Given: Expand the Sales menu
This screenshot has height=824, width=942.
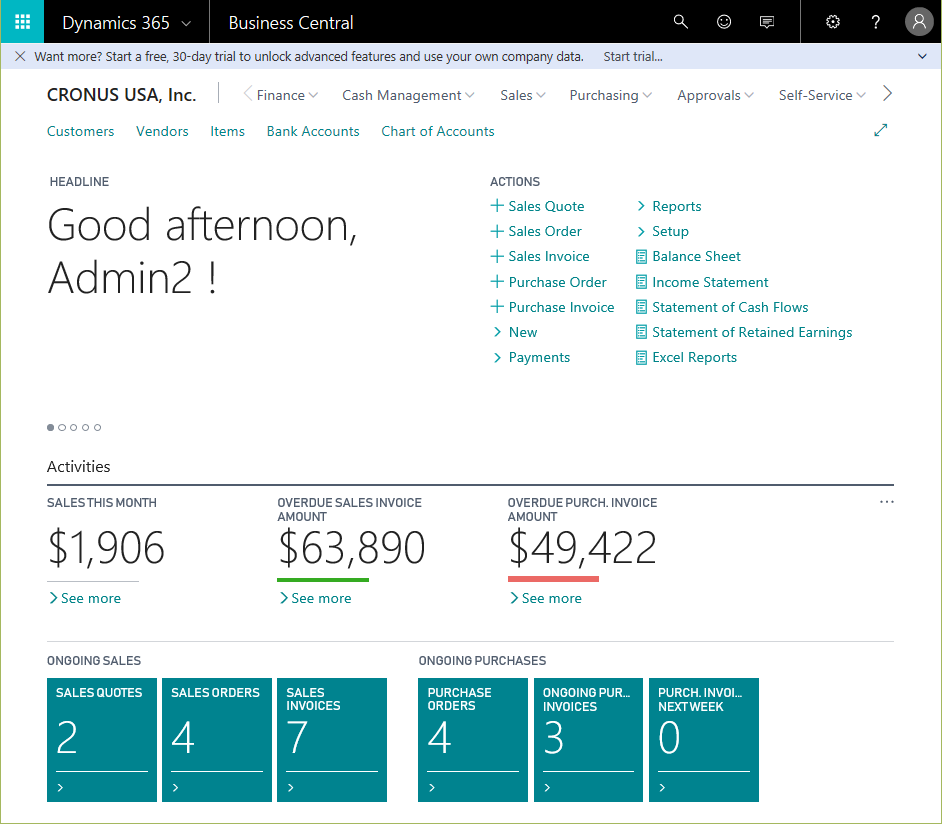Looking at the screenshot, I should [x=523, y=95].
